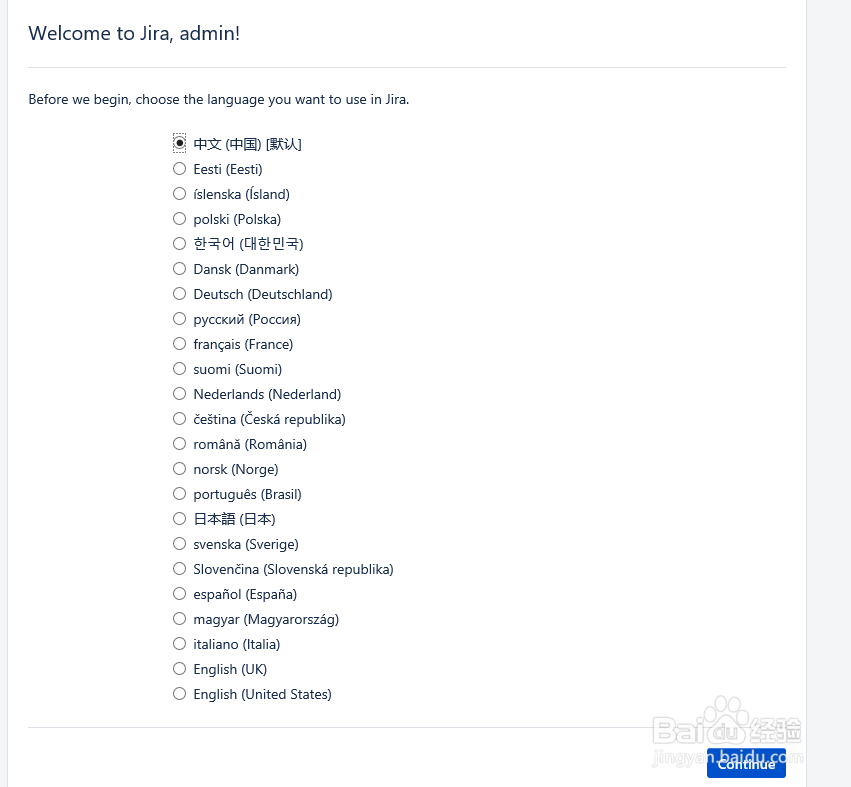Select 한국어 (대한민국) language option

180,244
